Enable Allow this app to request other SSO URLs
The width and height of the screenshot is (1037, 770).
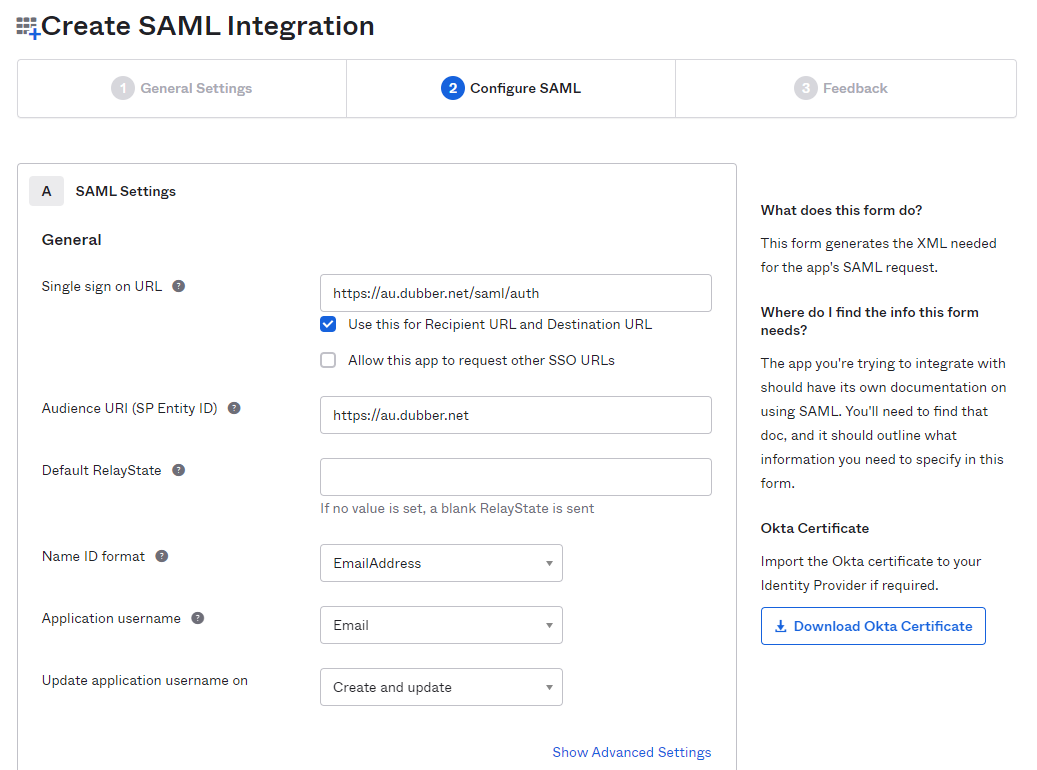pos(328,360)
